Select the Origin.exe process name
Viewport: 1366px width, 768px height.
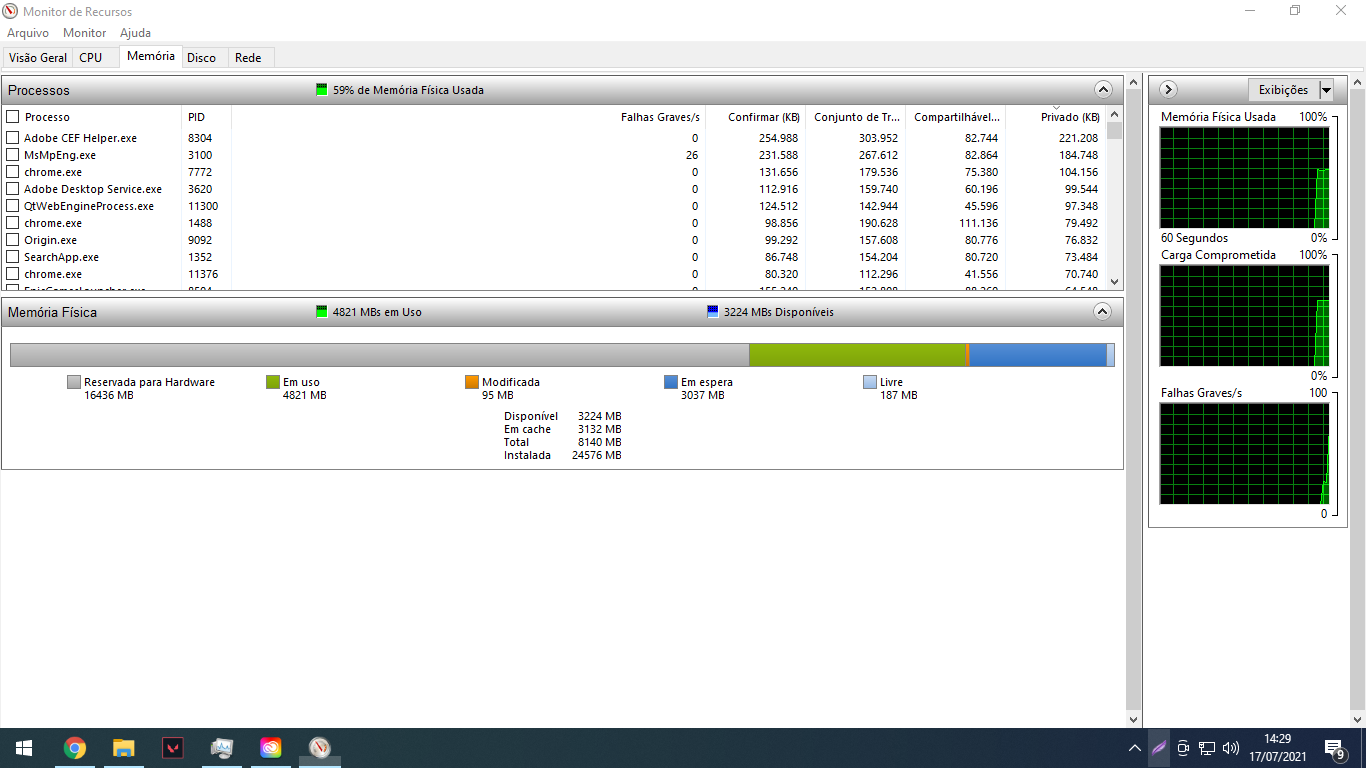[x=50, y=240]
